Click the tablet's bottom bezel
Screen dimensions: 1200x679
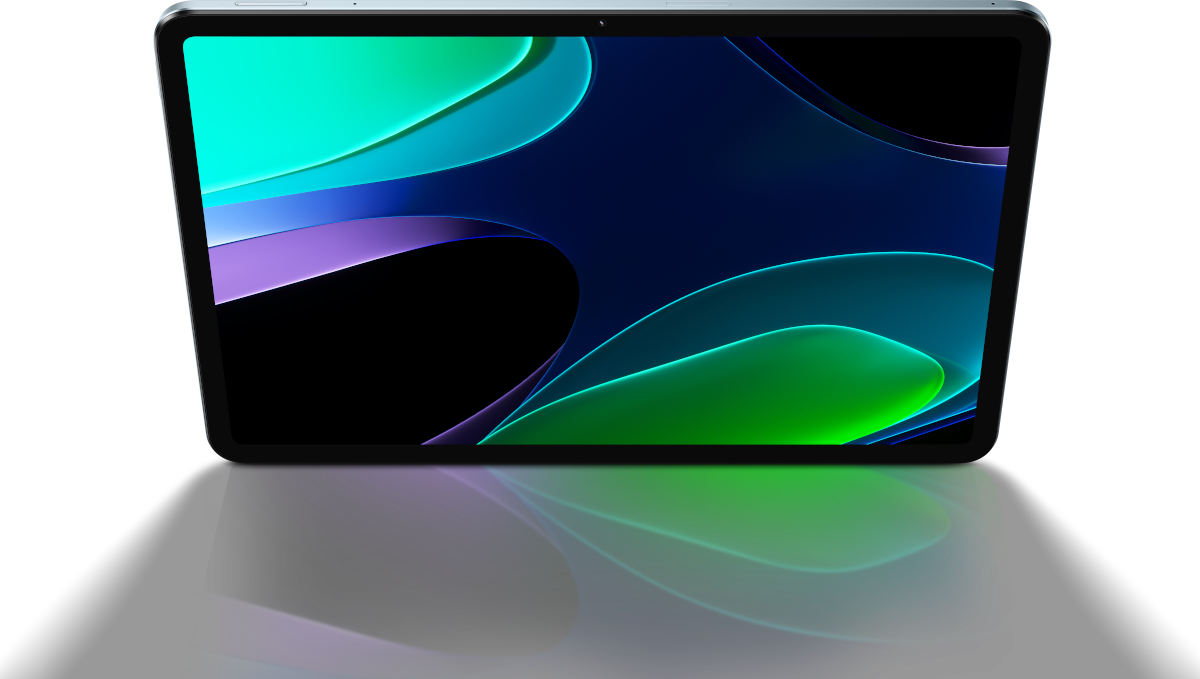point(600,454)
